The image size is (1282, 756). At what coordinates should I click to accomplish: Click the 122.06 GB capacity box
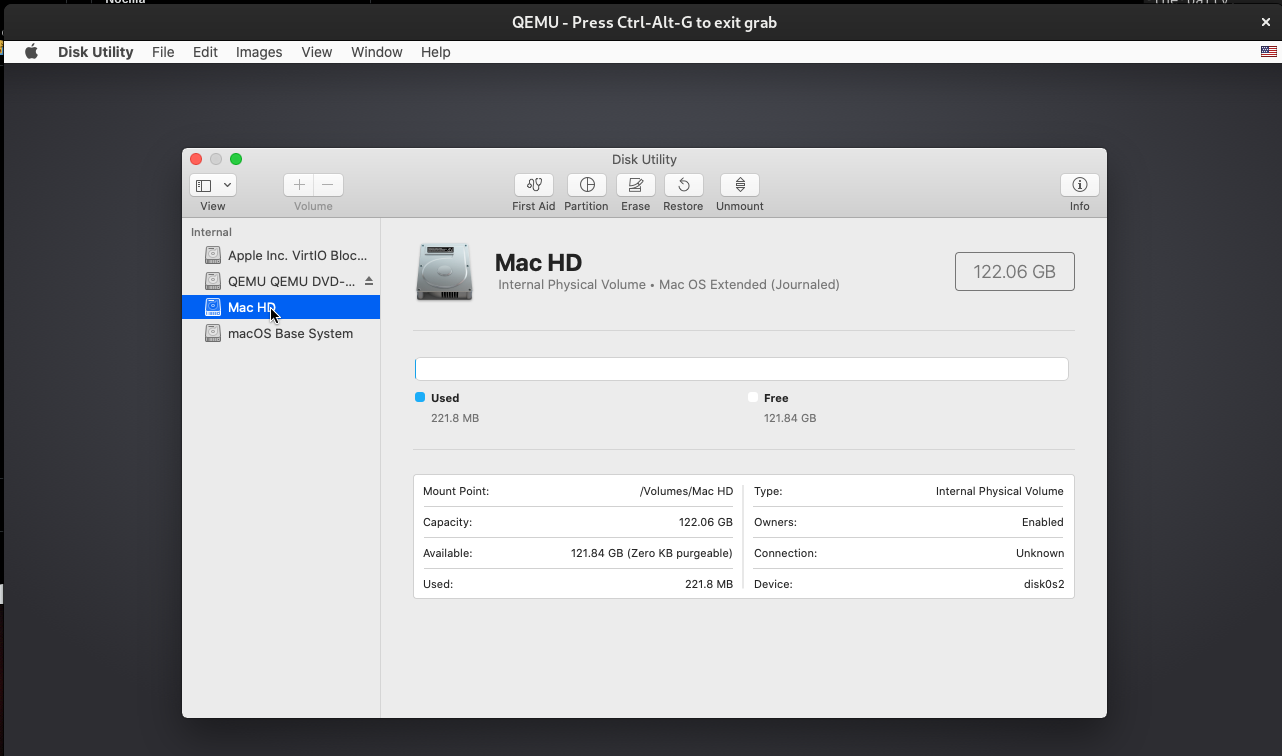[1015, 271]
